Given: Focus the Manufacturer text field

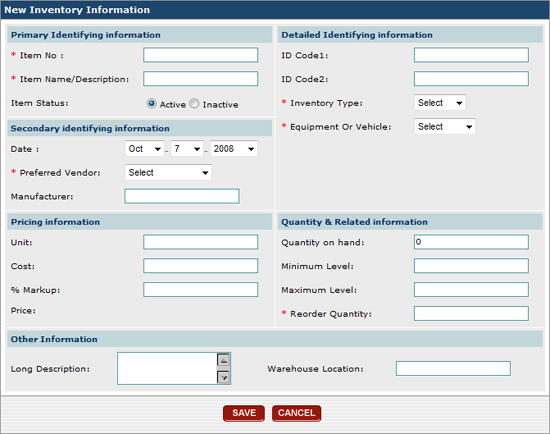Looking at the screenshot, I should (x=182, y=196).
